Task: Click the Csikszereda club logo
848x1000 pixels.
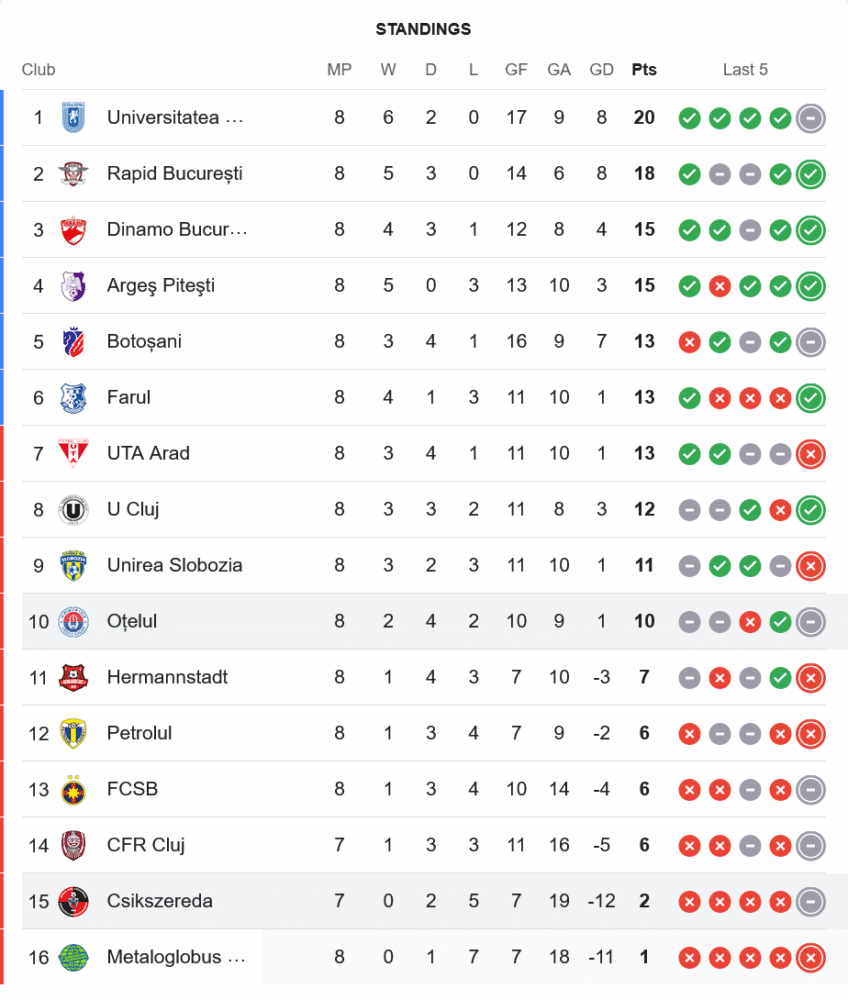Action: coord(73,901)
